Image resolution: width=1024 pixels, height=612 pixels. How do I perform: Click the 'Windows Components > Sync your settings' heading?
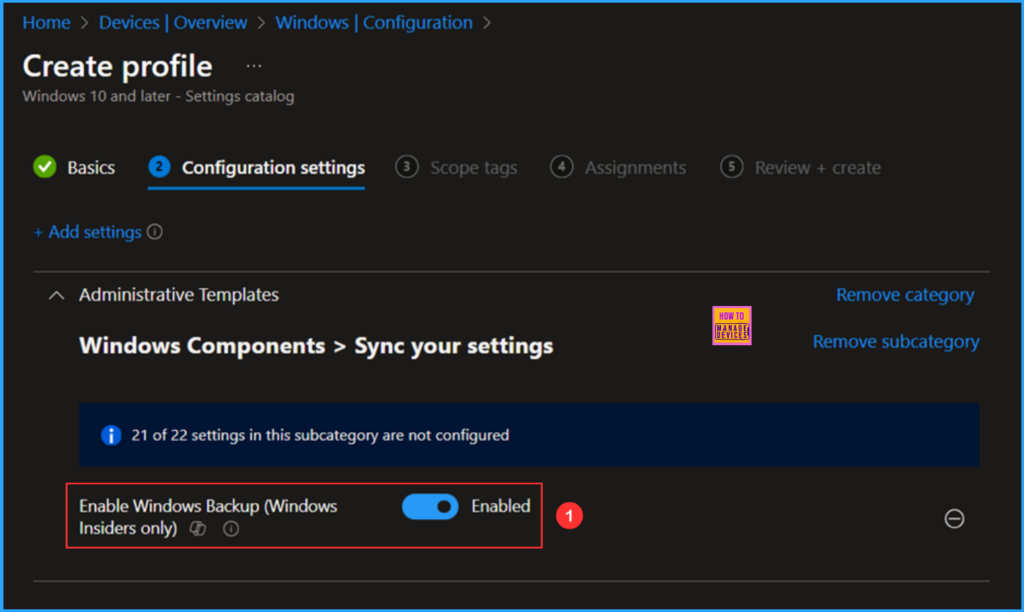[316, 346]
